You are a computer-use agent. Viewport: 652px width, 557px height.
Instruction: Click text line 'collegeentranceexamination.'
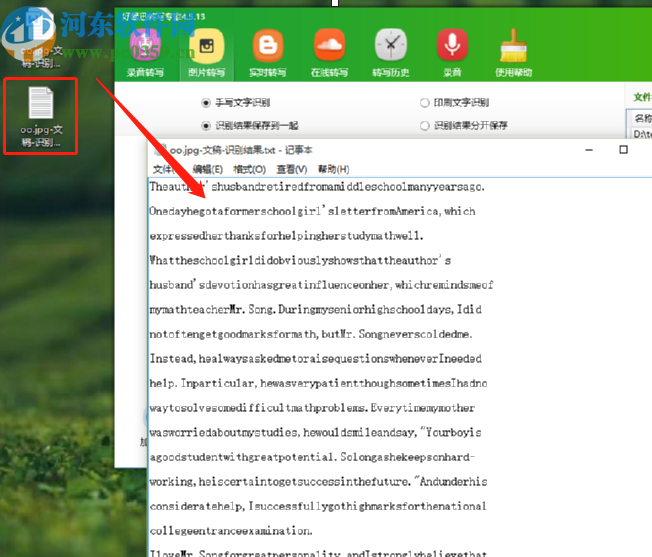[231, 531]
